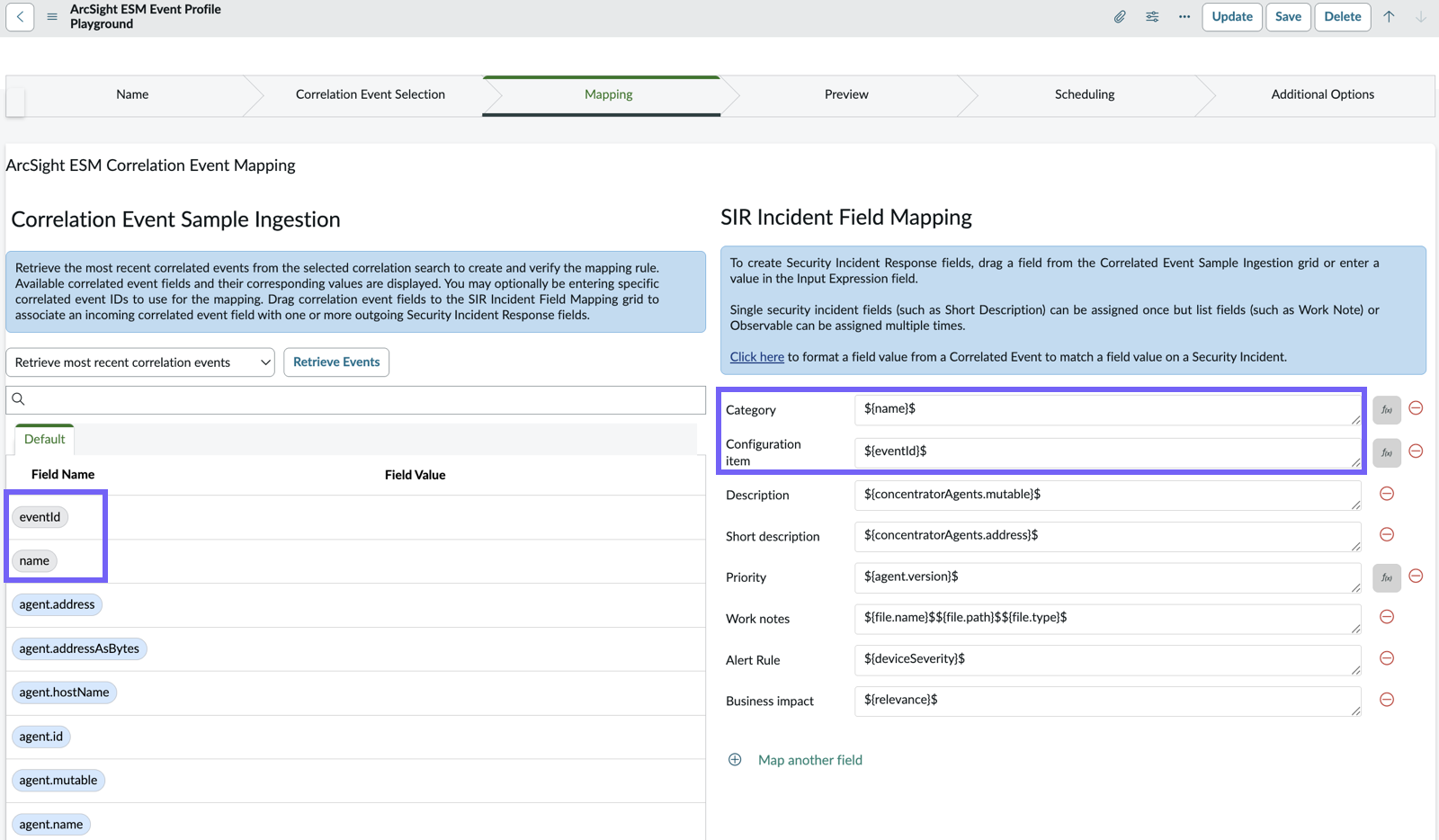Click the Retrieve Events button
The height and width of the screenshot is (840, 1439).
336,362
